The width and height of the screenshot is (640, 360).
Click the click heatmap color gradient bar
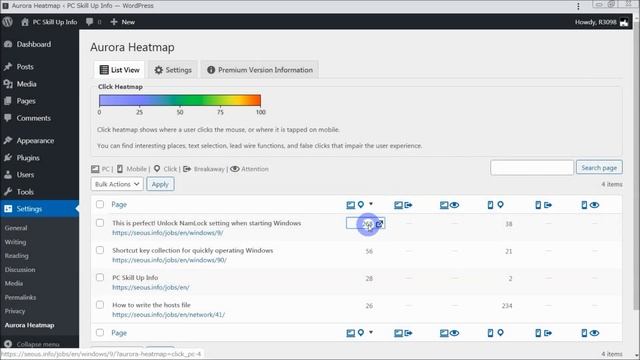point(180,100)
